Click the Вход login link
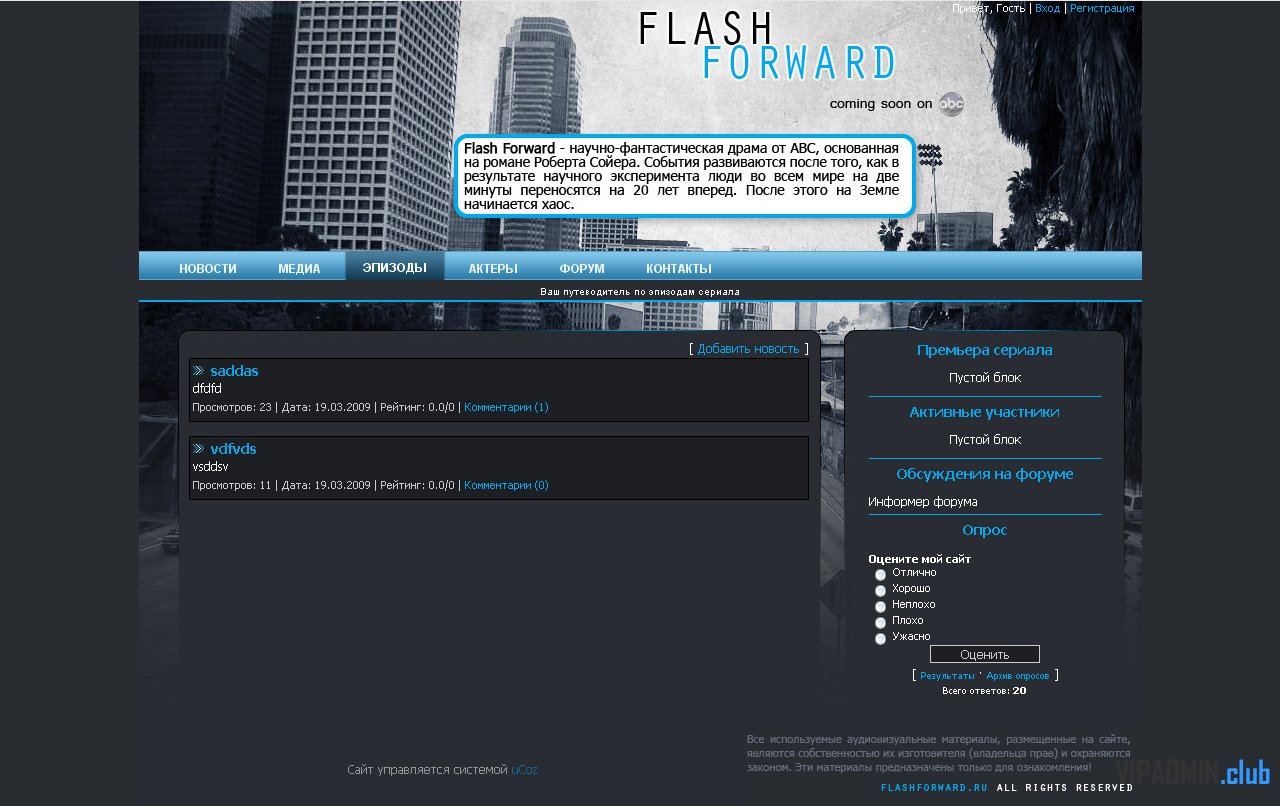Screen dimensions: 1280x806 pyautogui.click(x=1047, y=8)
